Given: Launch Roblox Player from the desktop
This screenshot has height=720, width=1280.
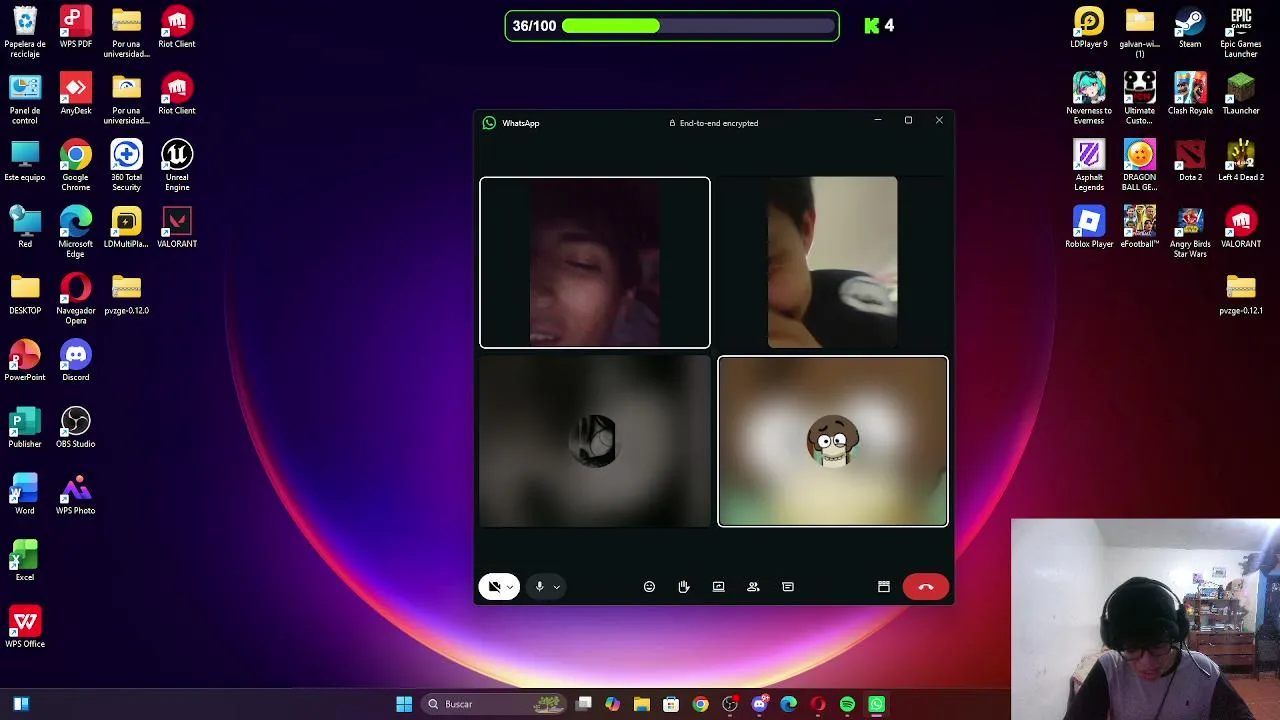Looking at the screenshot, I should pos(1089,227).
